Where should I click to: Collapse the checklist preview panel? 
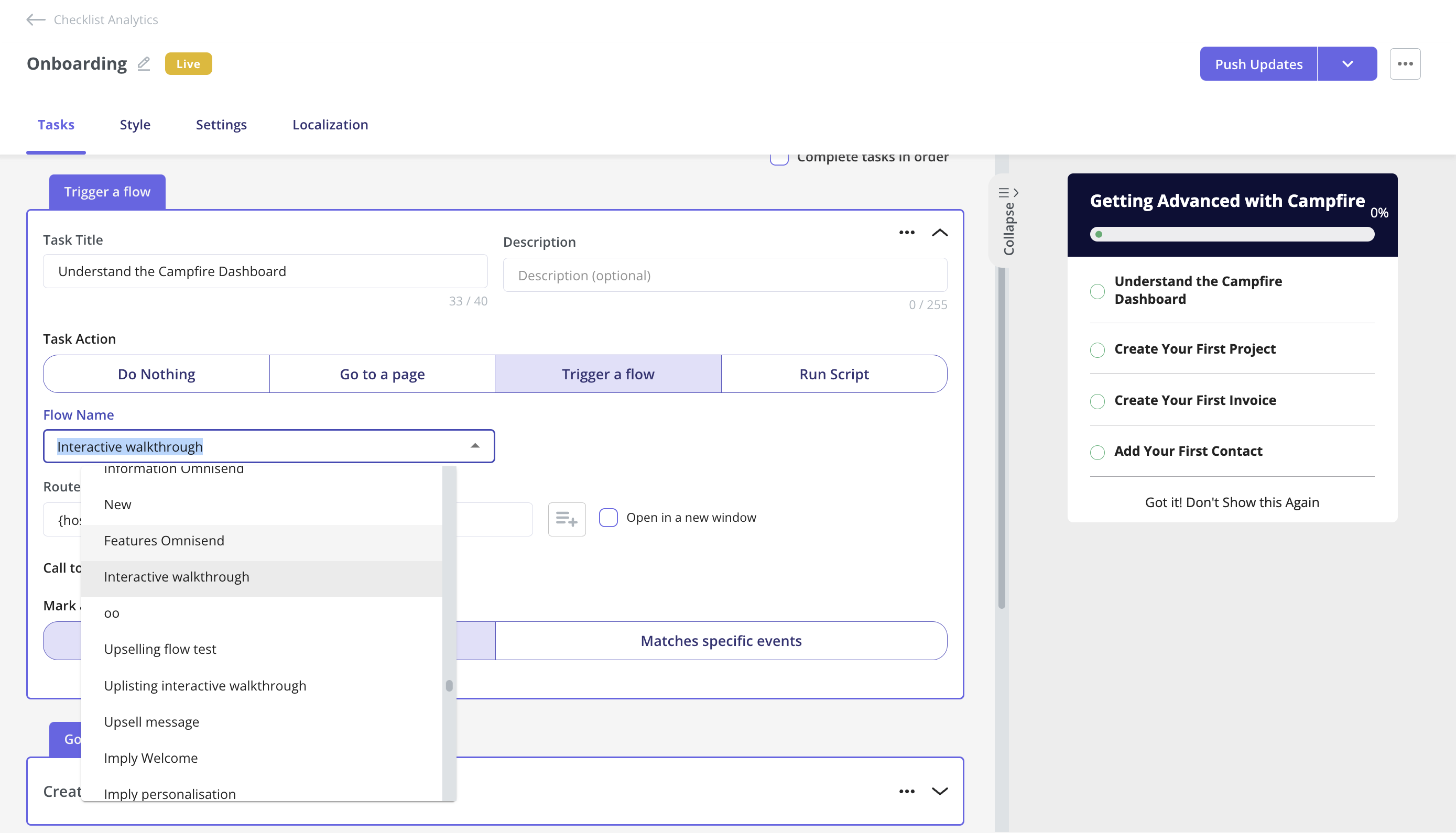pos(1008,223)
